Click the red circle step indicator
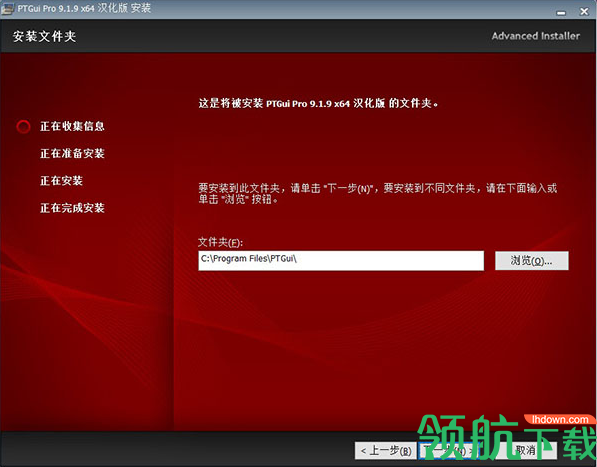The width and height of the screenshot is (597, 467). point(23,127)
